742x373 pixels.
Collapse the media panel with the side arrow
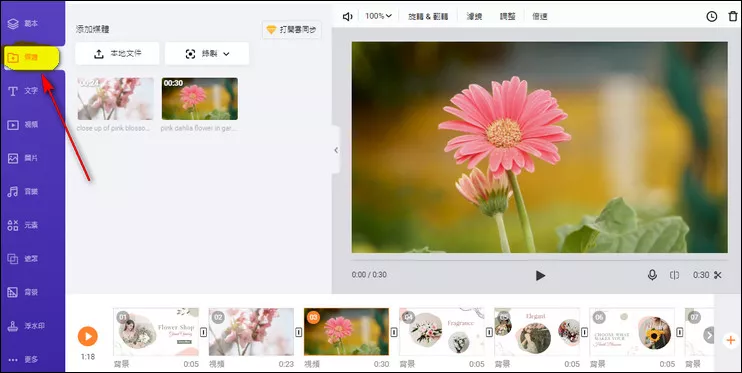[x=336, y=150]
